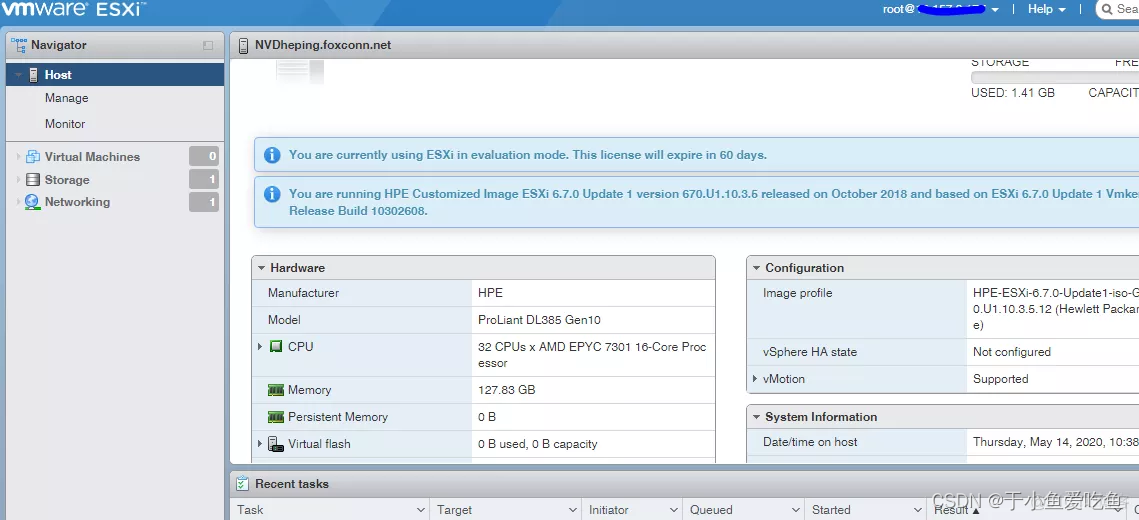Select Host in the Navigator
This screenshot has width=1139, height=520.
tap(115, 75)
